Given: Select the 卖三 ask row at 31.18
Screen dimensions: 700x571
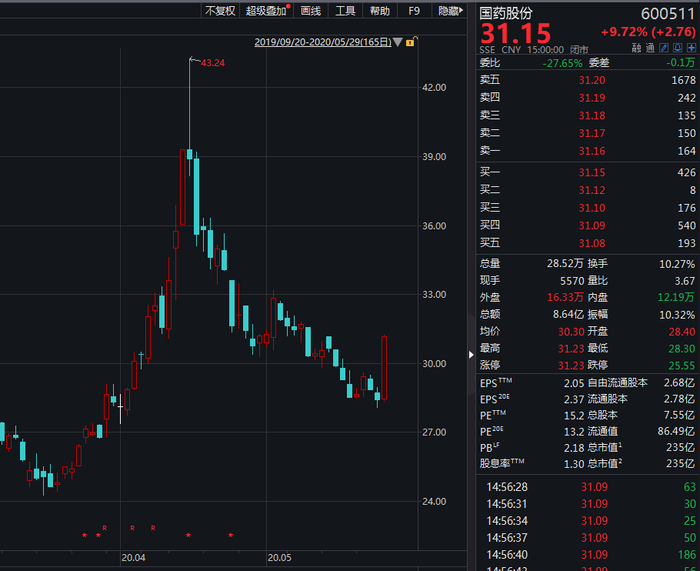Looking at the screenshot, I should point(588,116).
